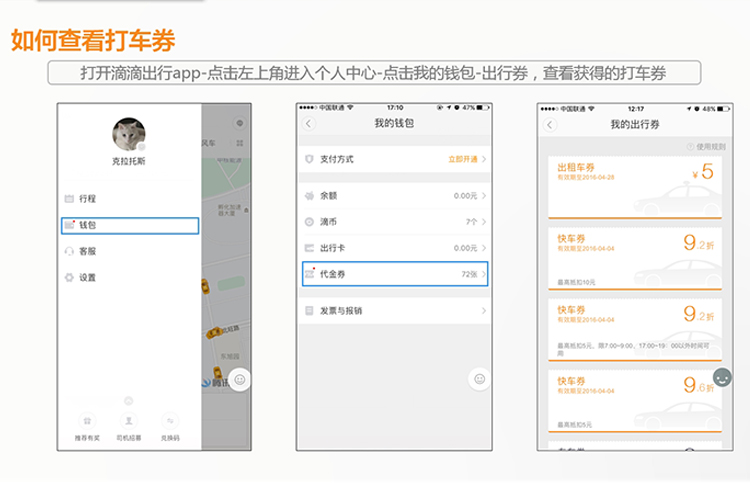Tap the dark smiley button on 我的出行券 screen
Viewport: 750px width, 485px height.
[722, 377]
